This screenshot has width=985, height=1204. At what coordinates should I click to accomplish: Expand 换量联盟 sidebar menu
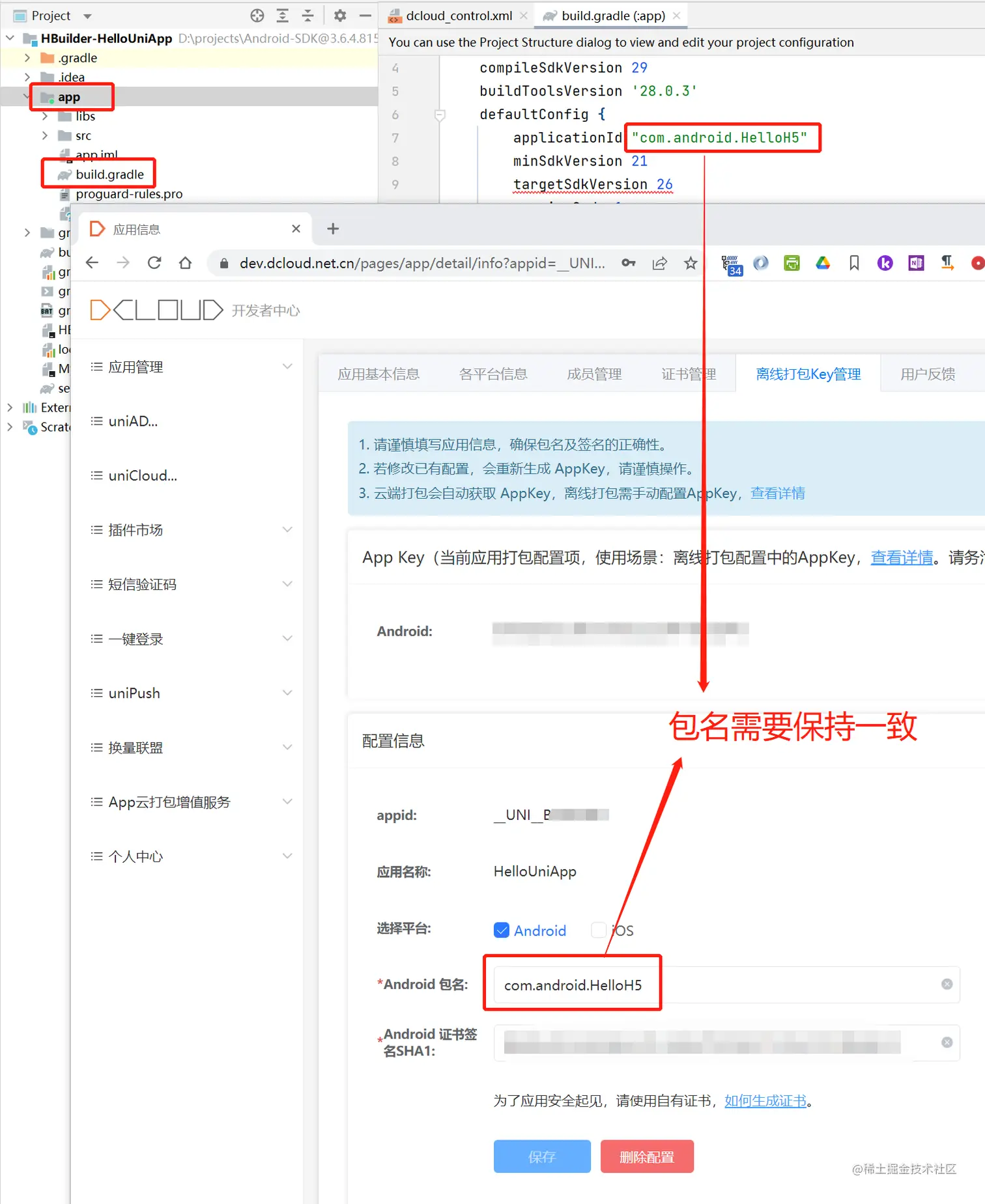click(287, 747)
